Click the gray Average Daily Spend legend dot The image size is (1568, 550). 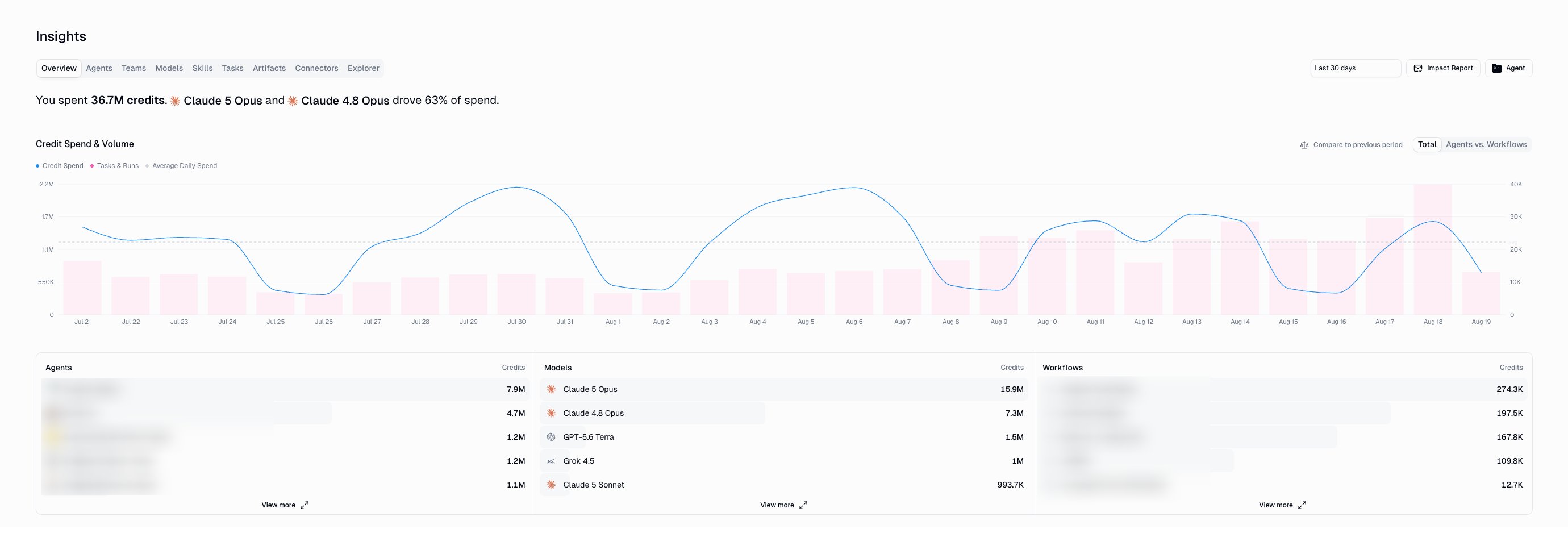(147, 166)
